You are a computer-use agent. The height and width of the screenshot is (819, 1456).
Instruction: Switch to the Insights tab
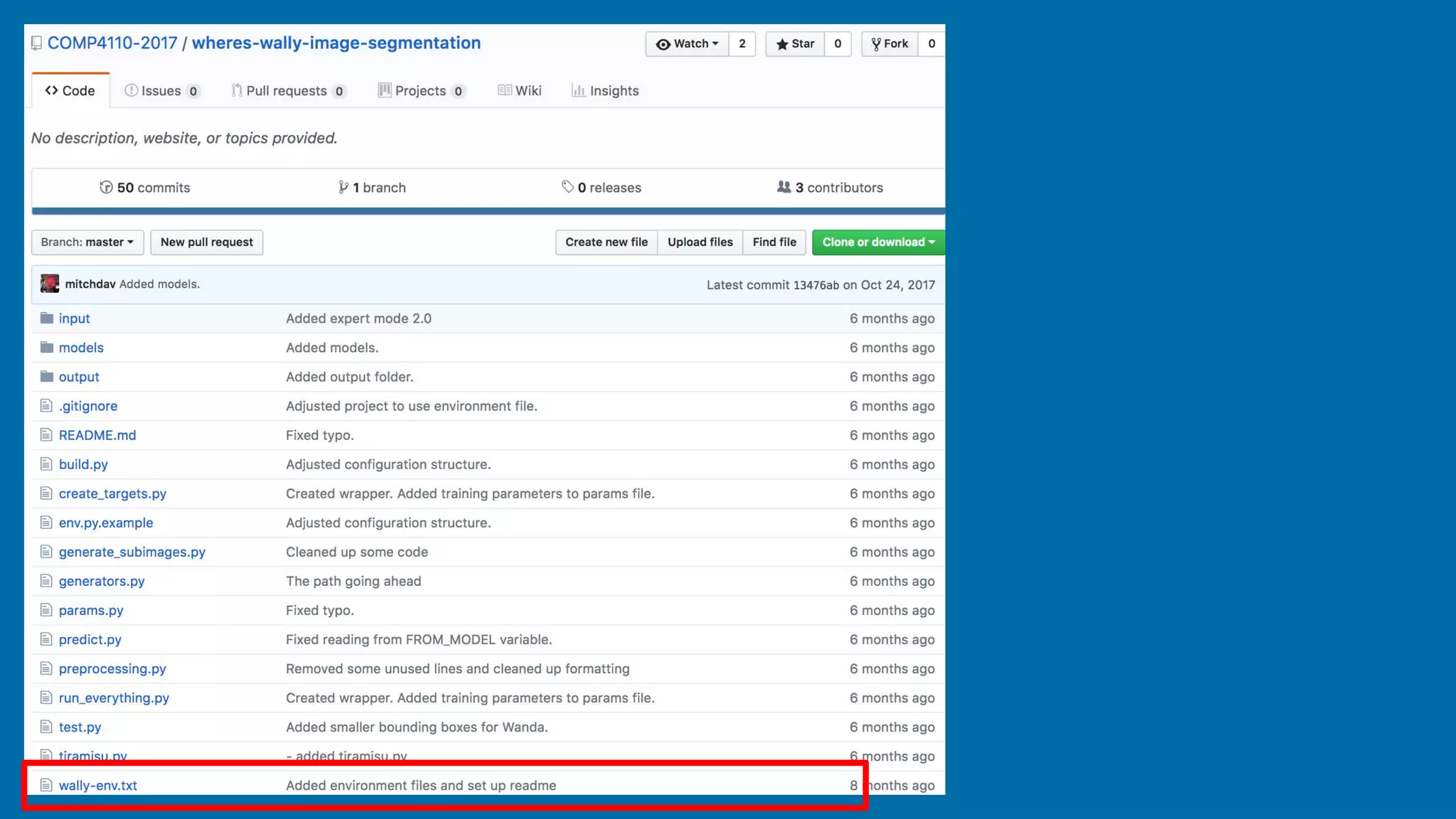tap(605, 90)
